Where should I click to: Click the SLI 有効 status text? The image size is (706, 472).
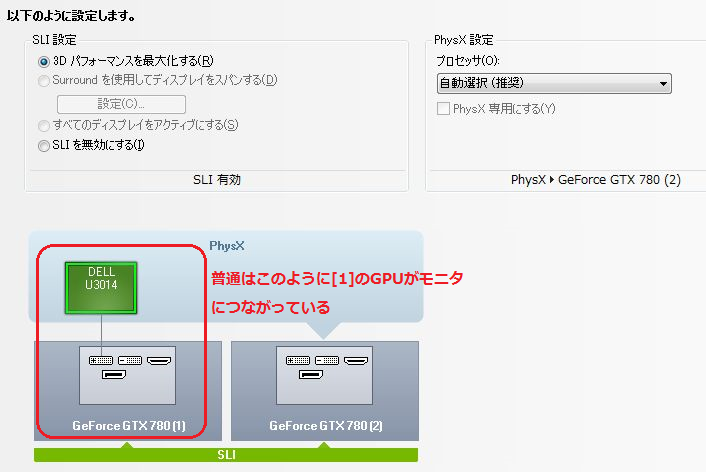(x=217, y=180)
